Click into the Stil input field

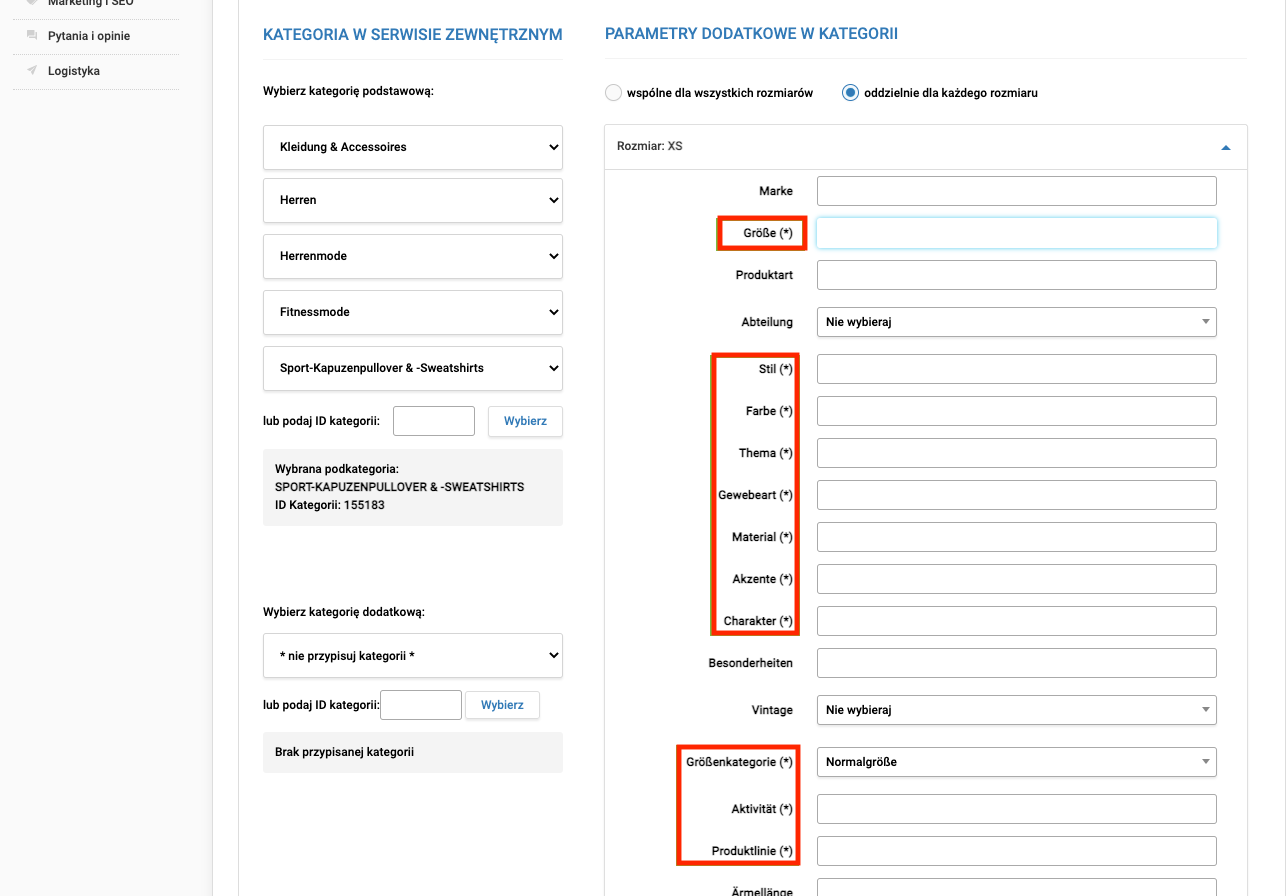[1017, 369]
